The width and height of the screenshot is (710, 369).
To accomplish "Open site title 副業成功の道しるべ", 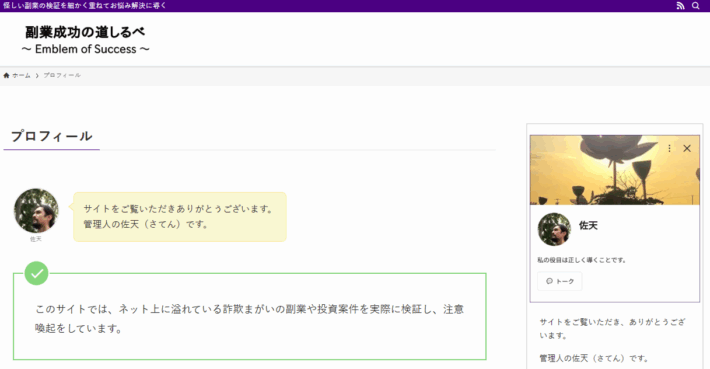I will [x=85, y=33].
